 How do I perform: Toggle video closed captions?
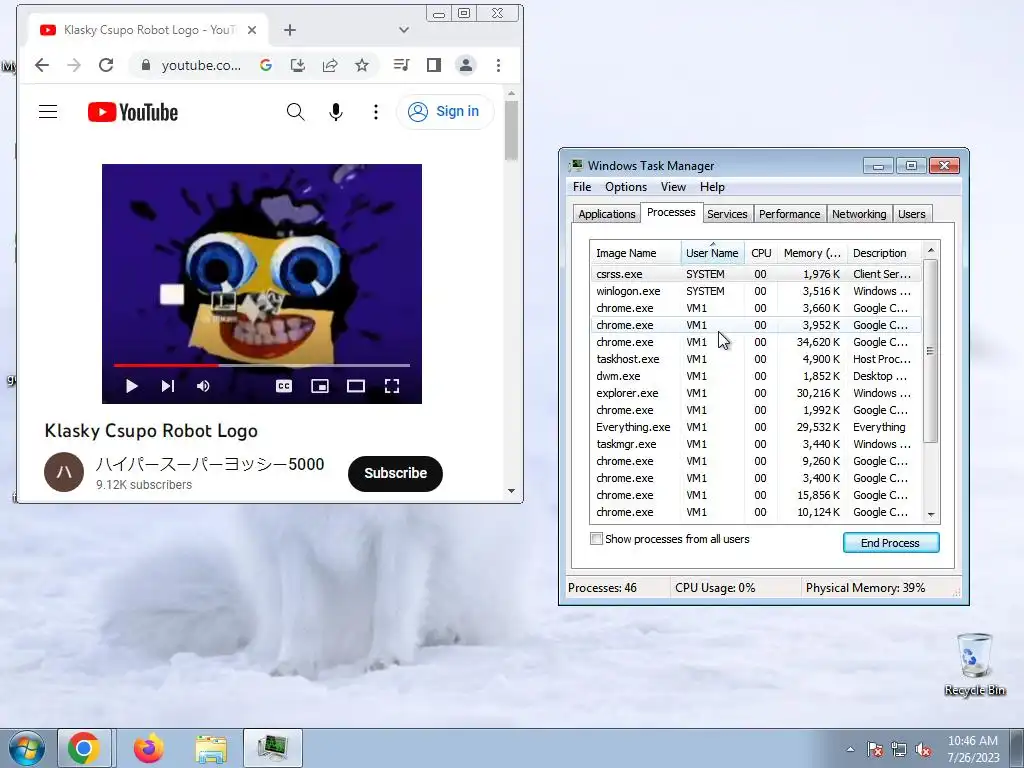pyautogui.click(x=284, y=386)
